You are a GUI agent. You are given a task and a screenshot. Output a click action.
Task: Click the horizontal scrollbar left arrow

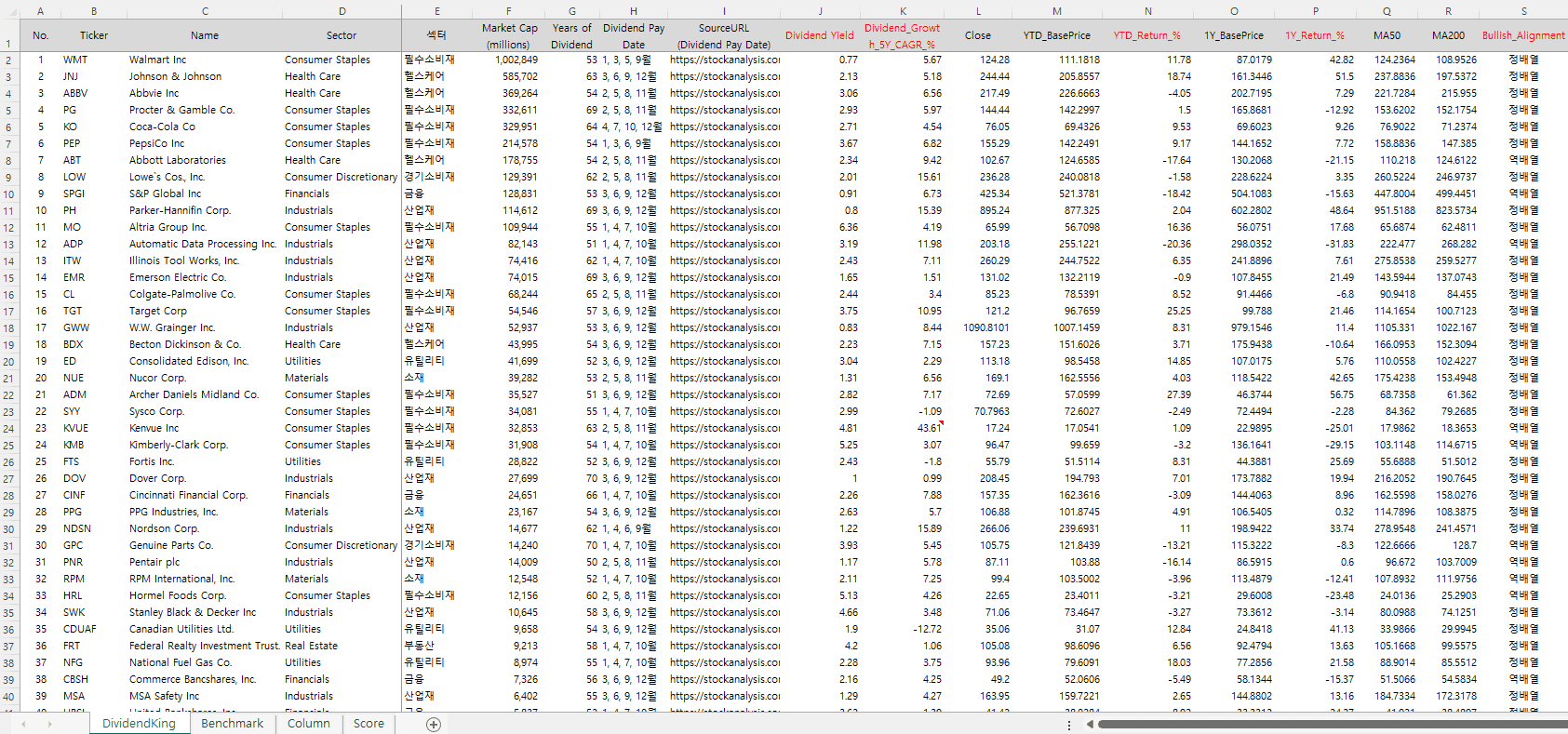pos(1089,724)
